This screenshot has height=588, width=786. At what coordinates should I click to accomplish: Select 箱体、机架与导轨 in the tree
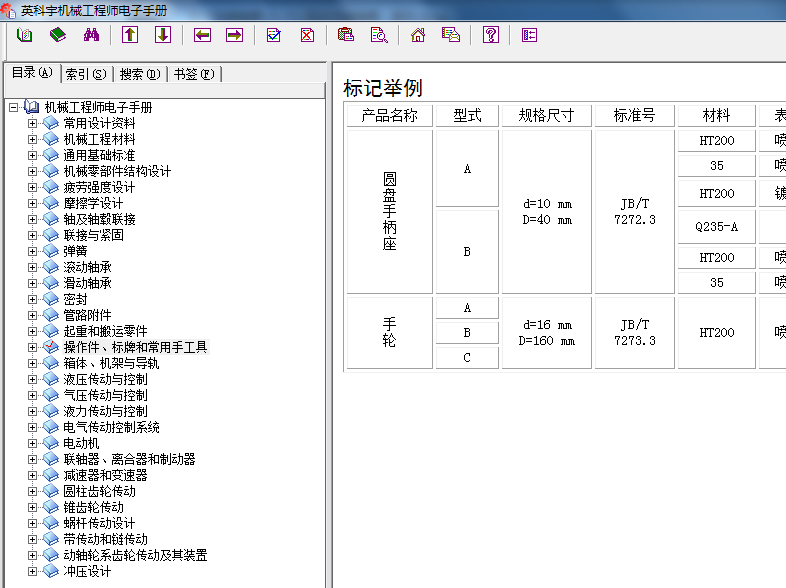[111, 363]
